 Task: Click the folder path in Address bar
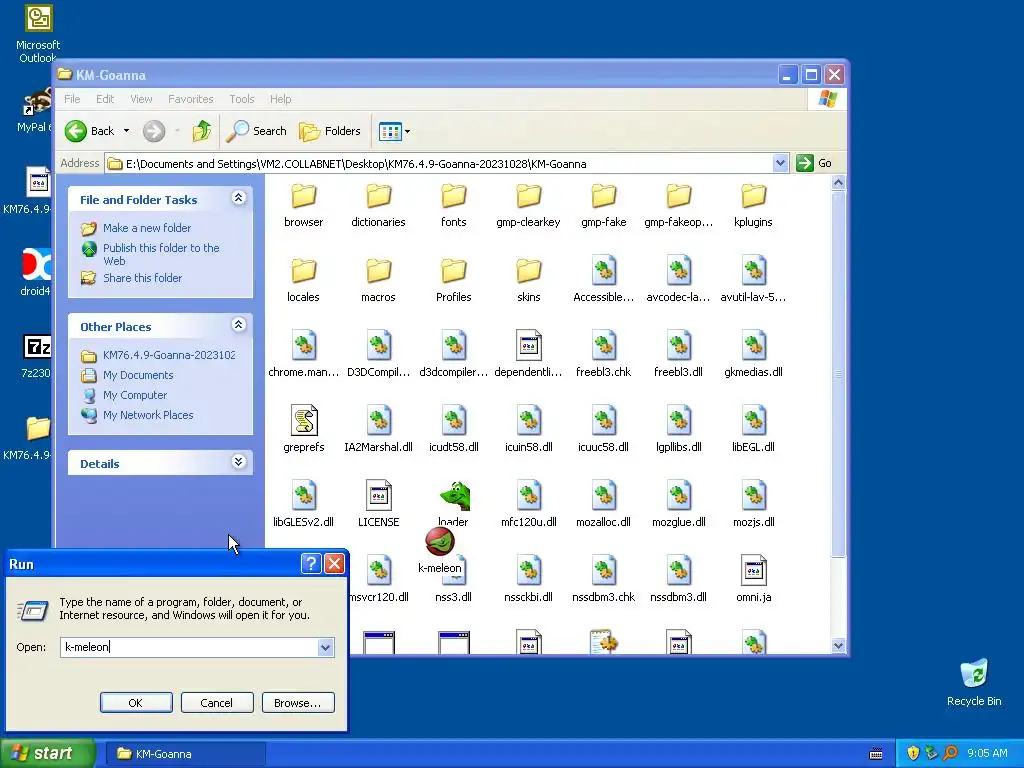(x=356, y=164)
